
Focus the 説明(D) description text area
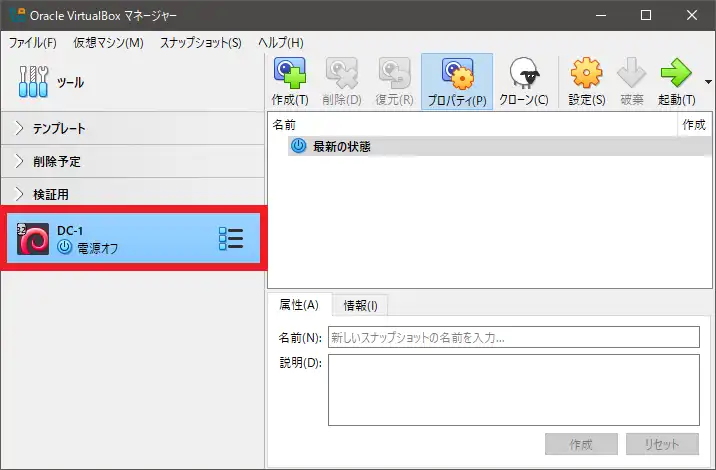(514, 390)
